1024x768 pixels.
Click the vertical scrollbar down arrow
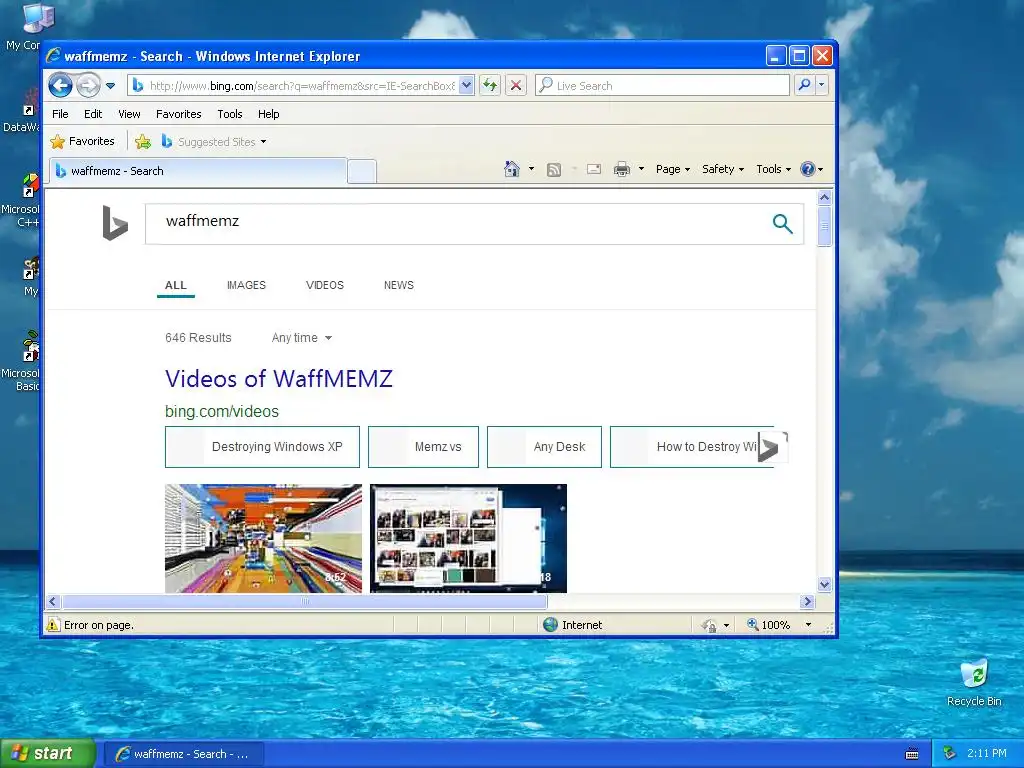tap(824, 584)
